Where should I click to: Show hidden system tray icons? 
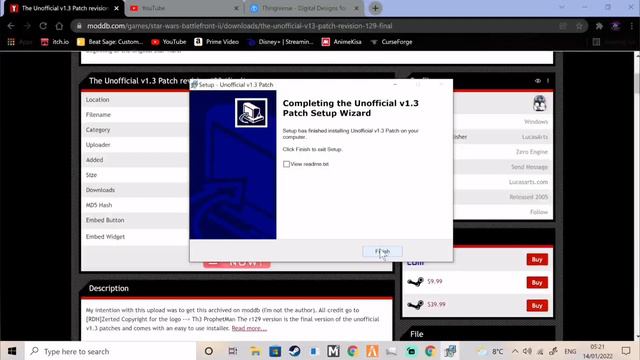515,351
